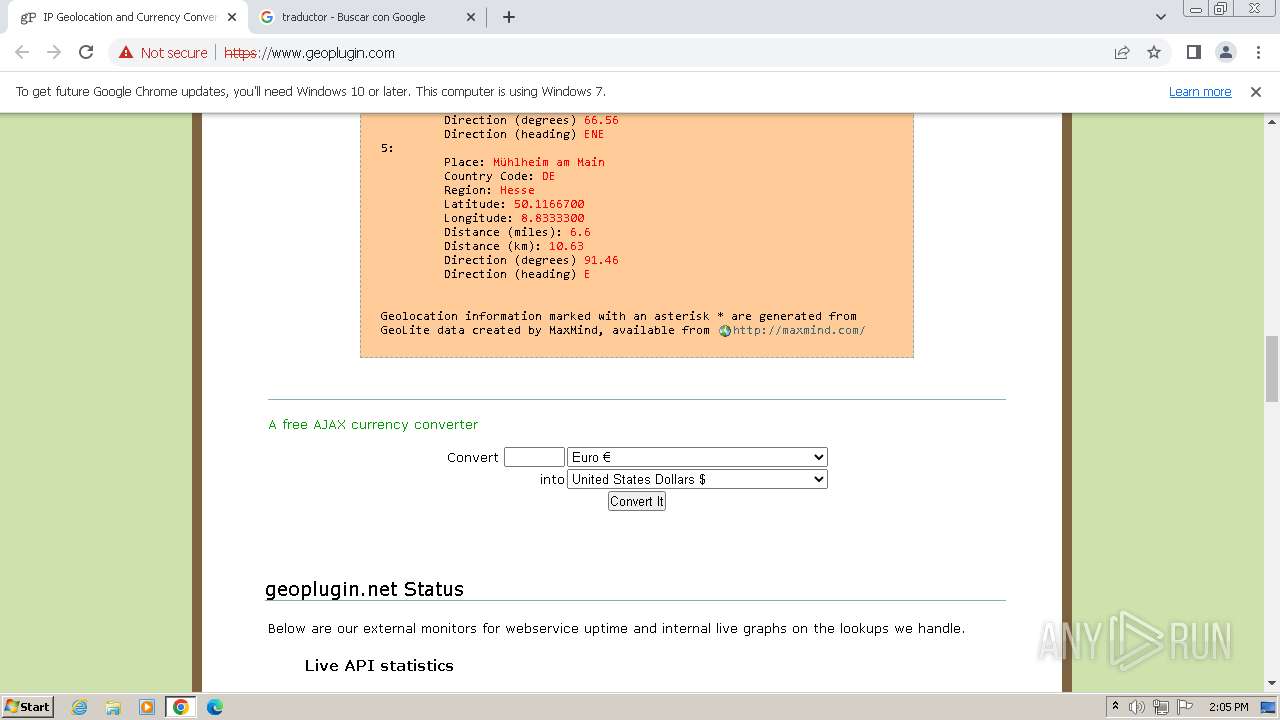1280x720 pixels.
Task: Focus the Convert amount field
Action: point(534,457)
